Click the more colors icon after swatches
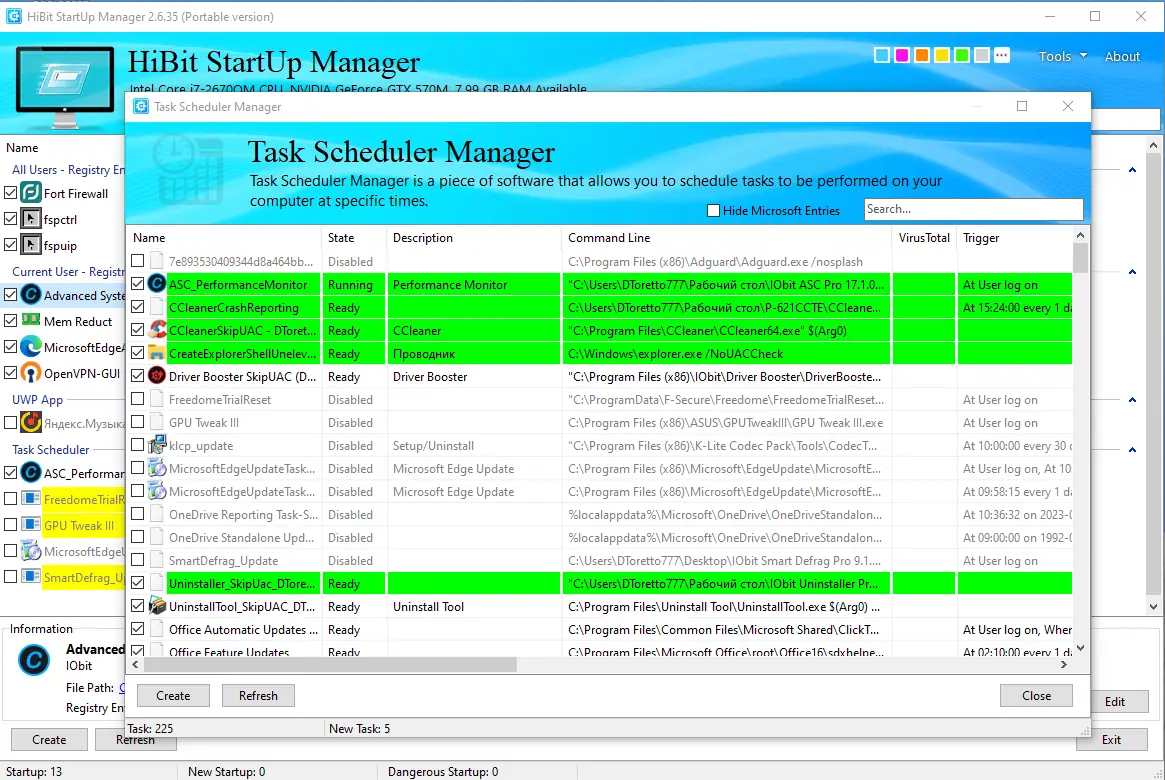Viewport: 1165px width, 780px height. coord(1002,55)
